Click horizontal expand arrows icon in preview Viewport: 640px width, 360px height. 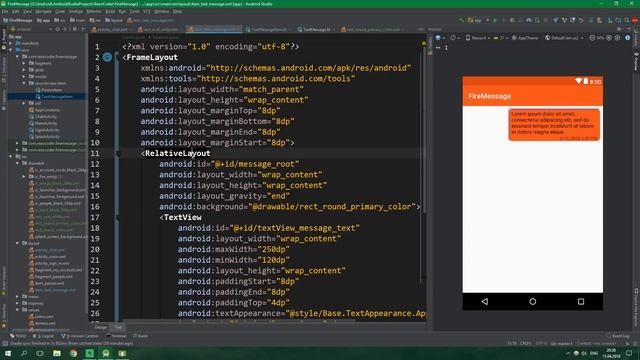(x=438, y=48)
